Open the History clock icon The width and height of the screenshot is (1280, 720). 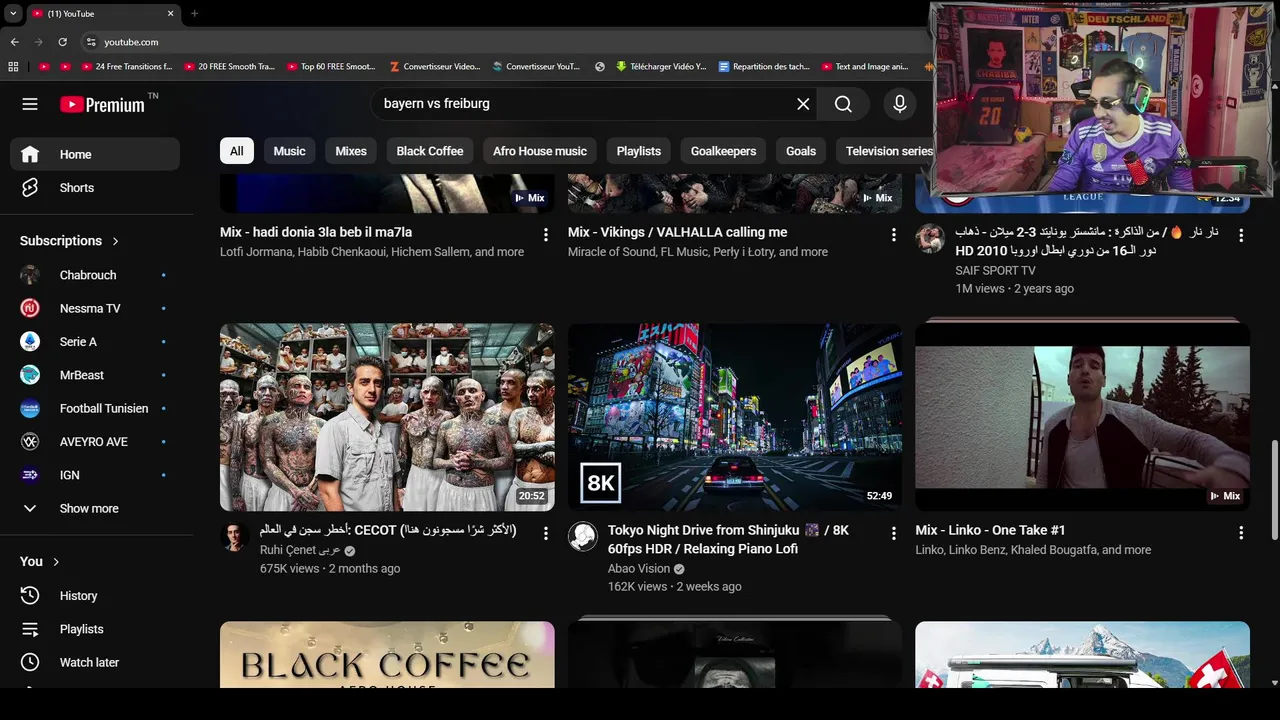click(30, 596)
